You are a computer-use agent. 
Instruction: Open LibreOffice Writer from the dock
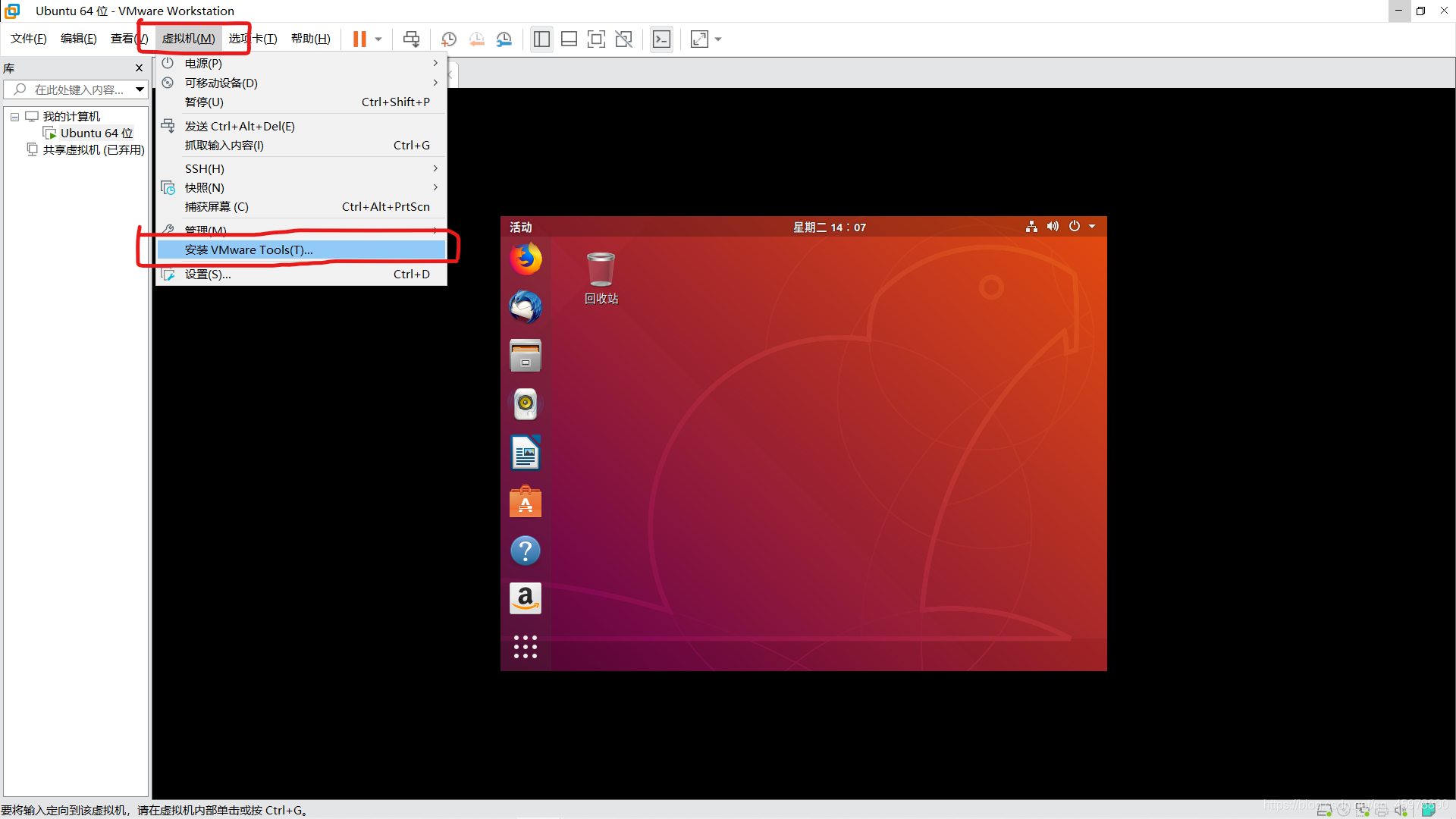coord(526,453)
